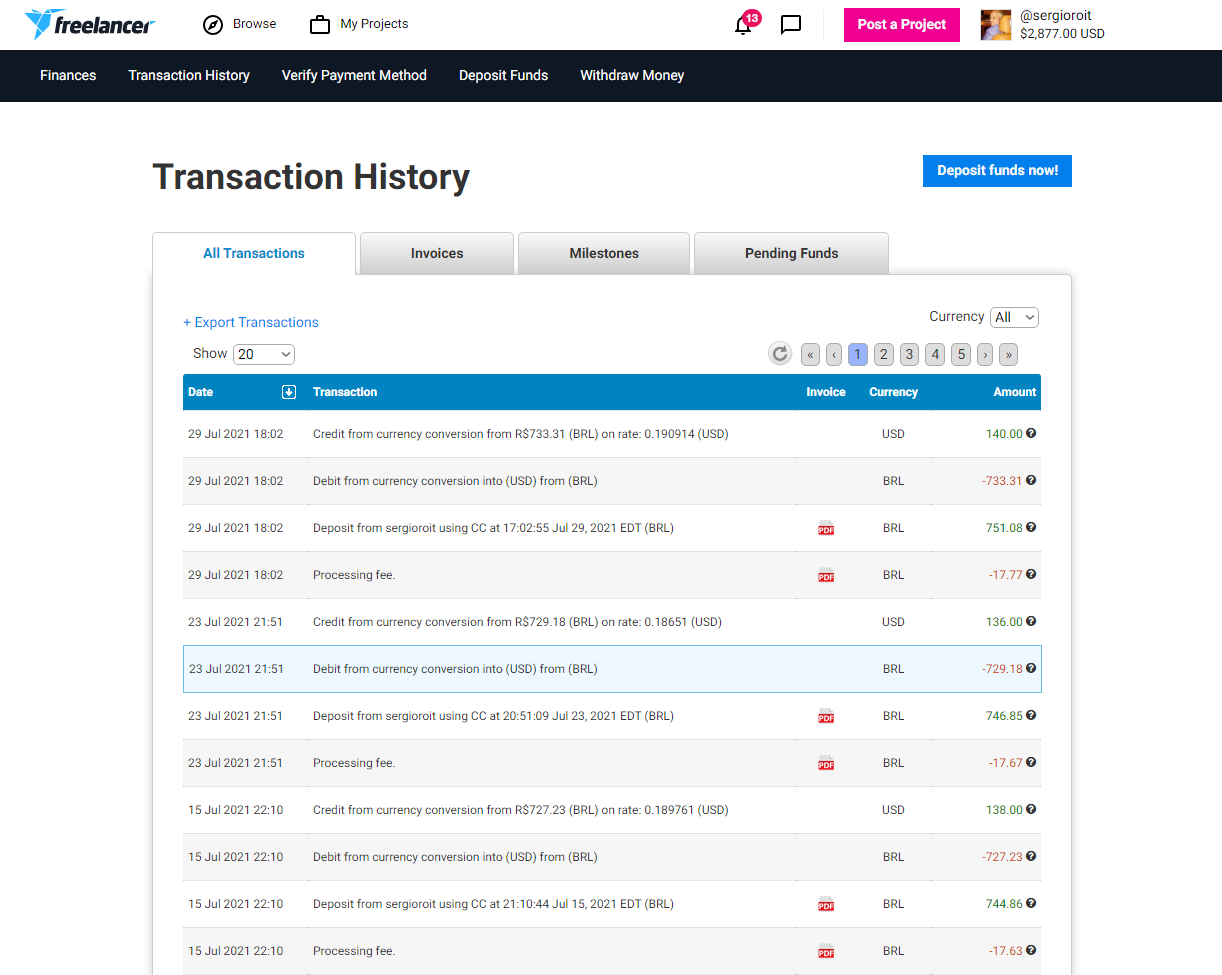Click help icon next to -17.77 amount
The height and width of the screenshot is (975, 1222).
(1031, 574)
